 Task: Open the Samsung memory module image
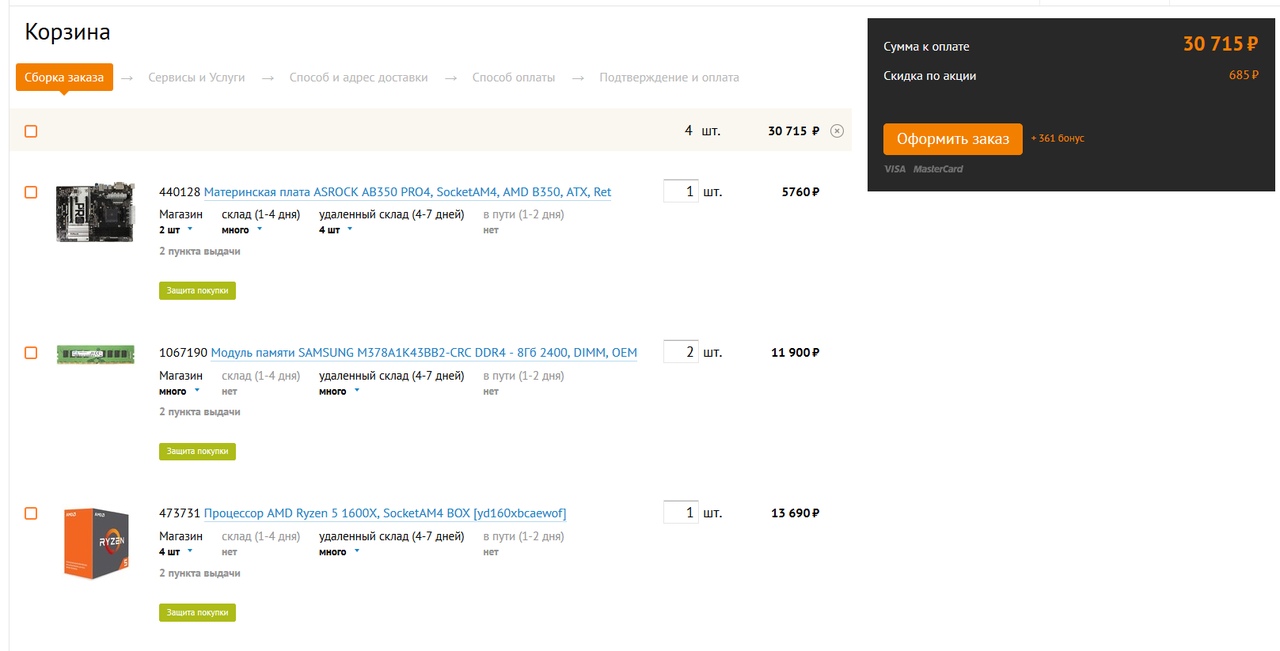[x=95, y=353]
